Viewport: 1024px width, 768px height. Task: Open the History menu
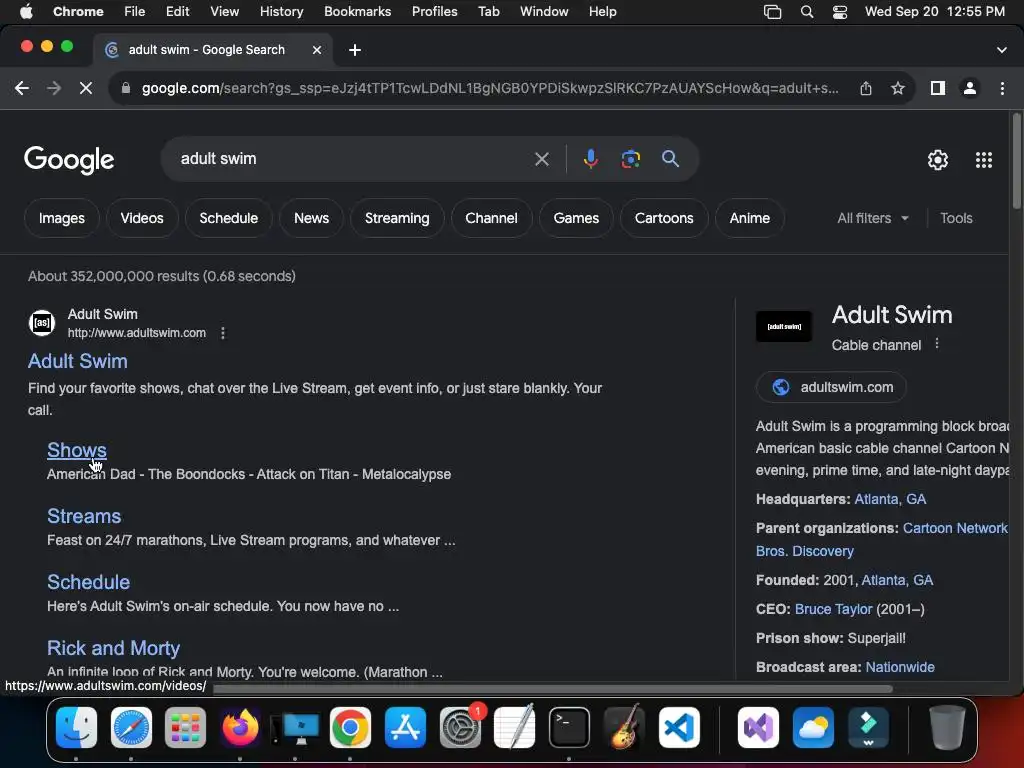coord(281,12)
